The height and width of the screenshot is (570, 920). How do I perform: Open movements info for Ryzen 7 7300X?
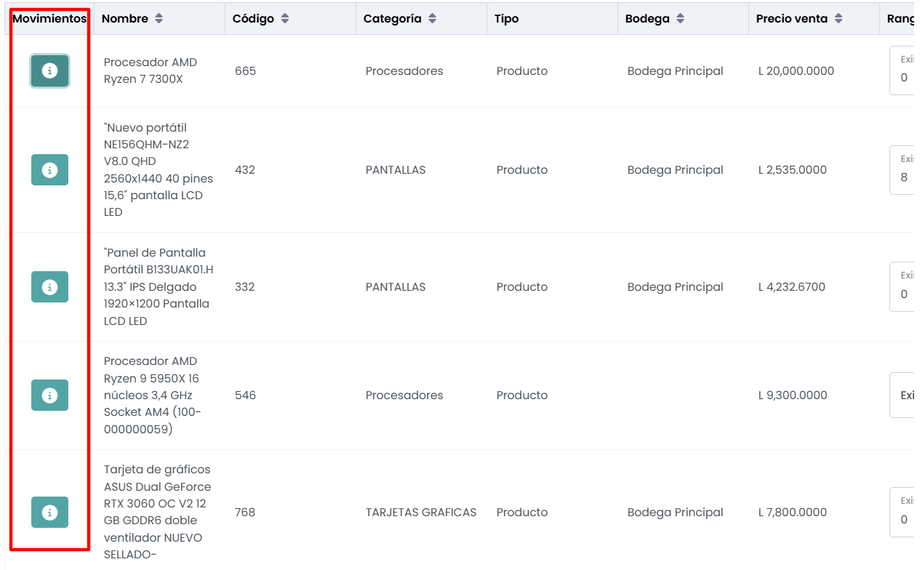(x=49, y=71)
